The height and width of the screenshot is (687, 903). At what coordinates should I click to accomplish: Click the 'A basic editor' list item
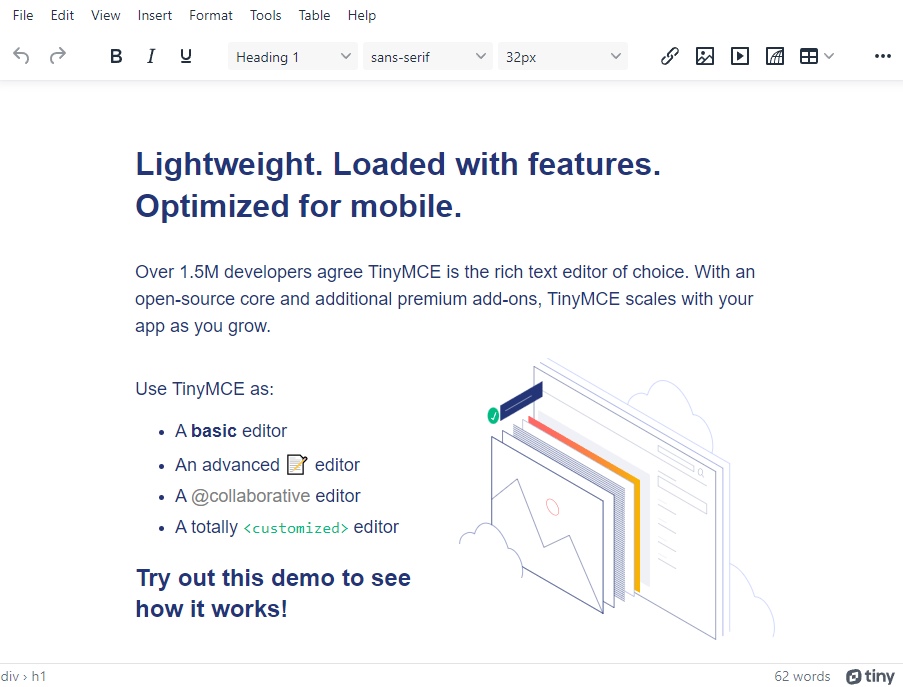[231, 431]
